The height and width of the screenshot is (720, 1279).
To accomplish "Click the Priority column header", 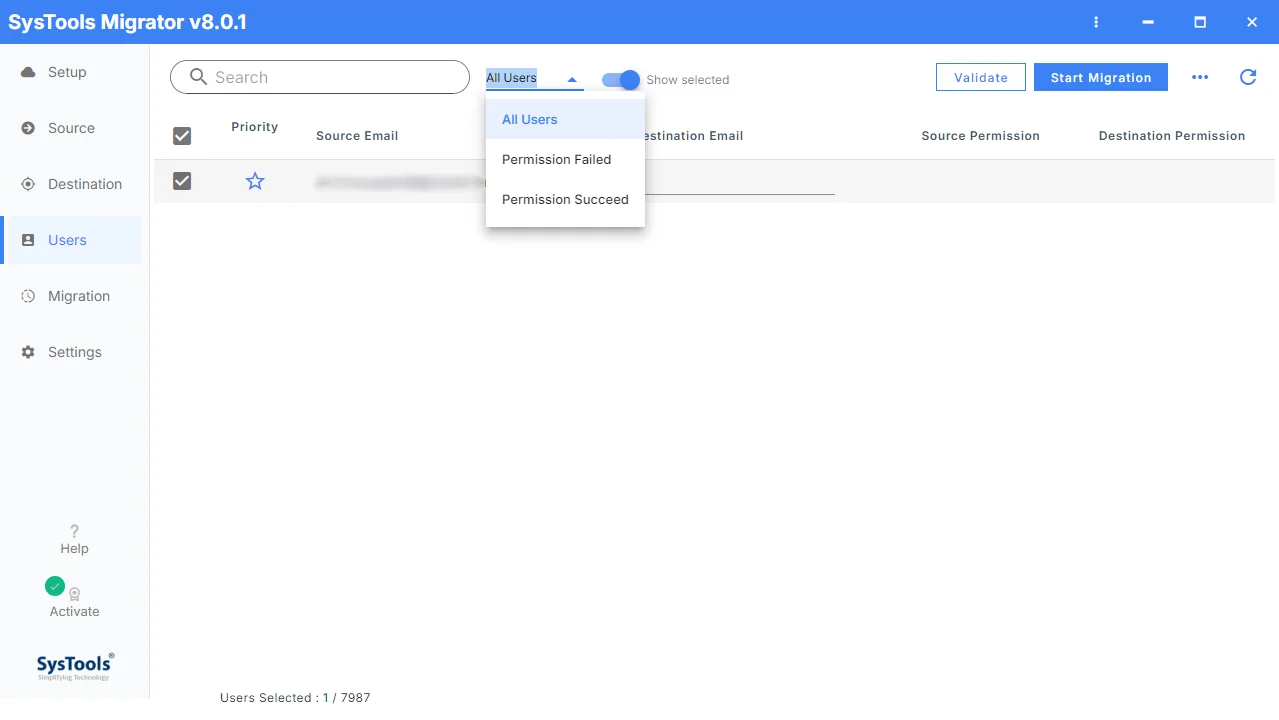I will tap(255, 127).
